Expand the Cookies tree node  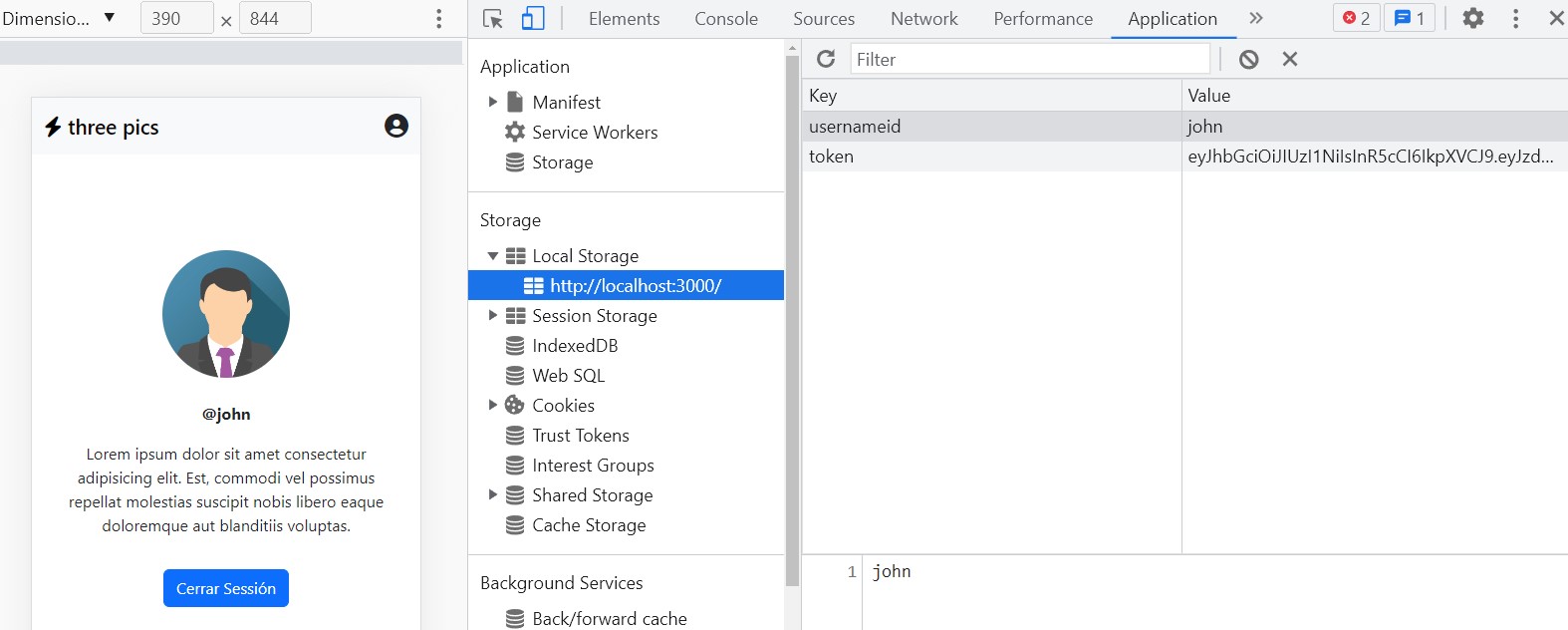(492, 406)
